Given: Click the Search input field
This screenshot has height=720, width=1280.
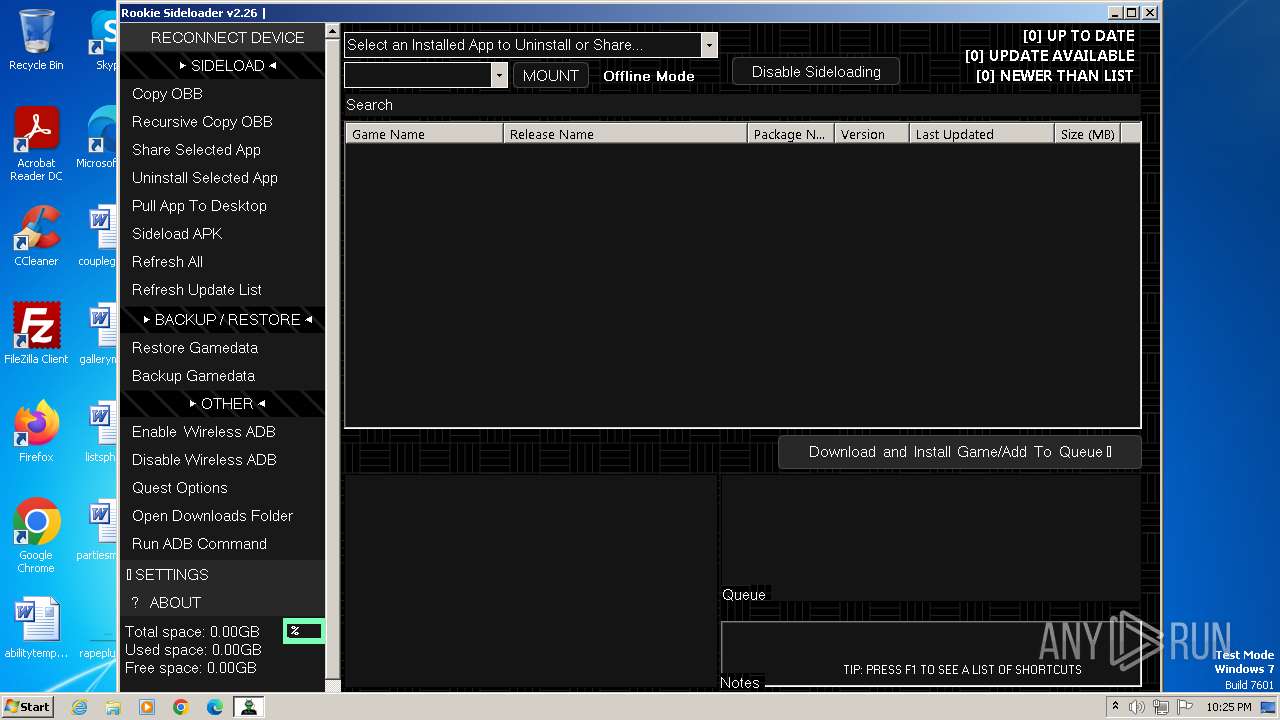Looking at the screenshot, I should 742,105.
